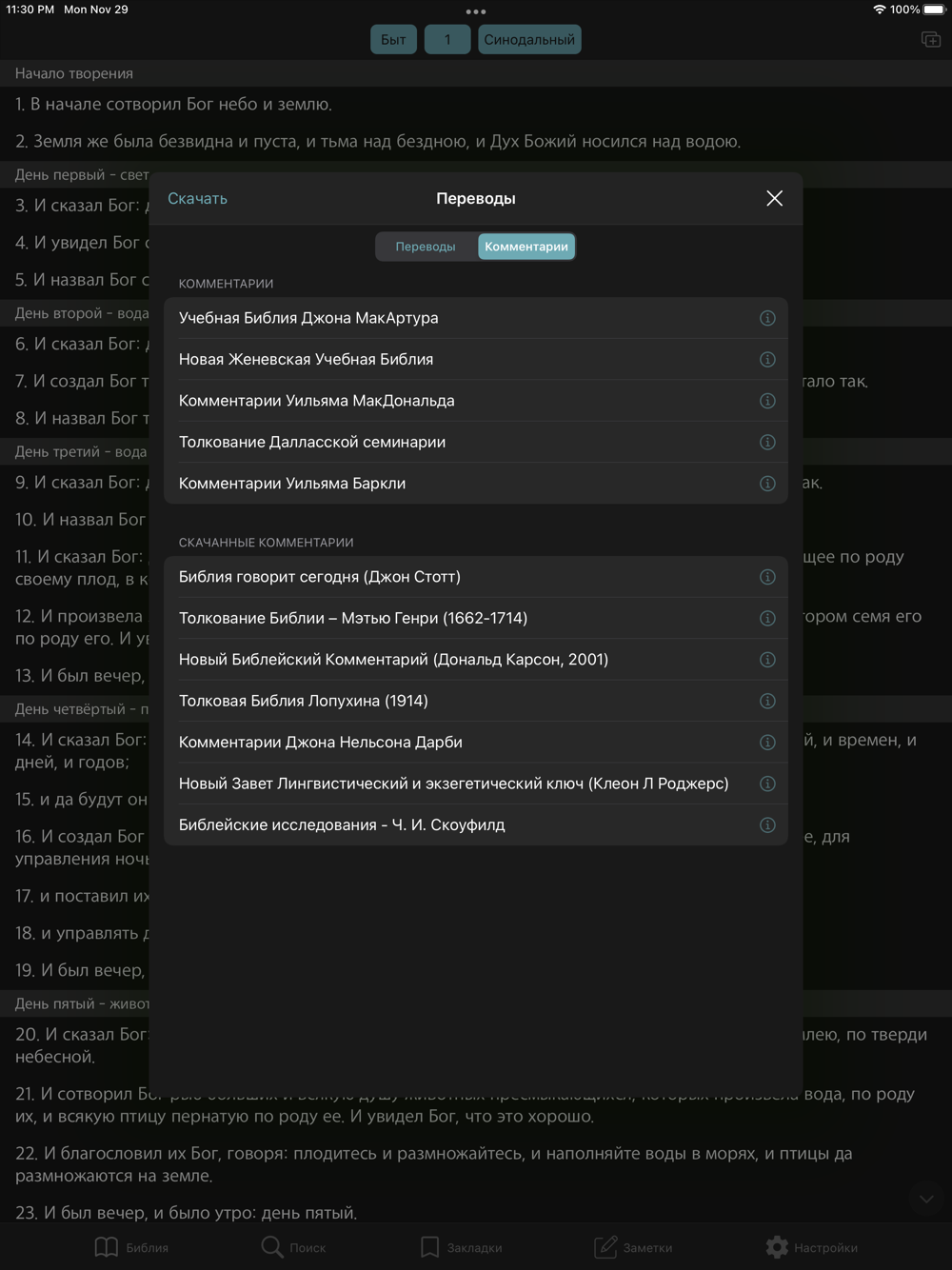Tap Скачать download link
Image resolution: width=952 pixels, height=1270 pixels.
[x=197, y=198]
